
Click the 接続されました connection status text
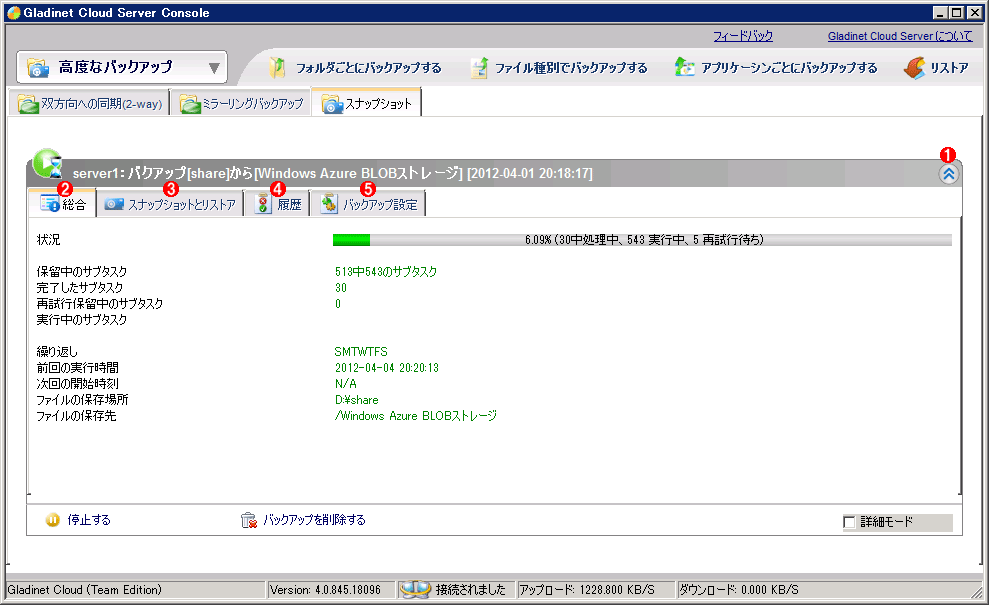471,590
